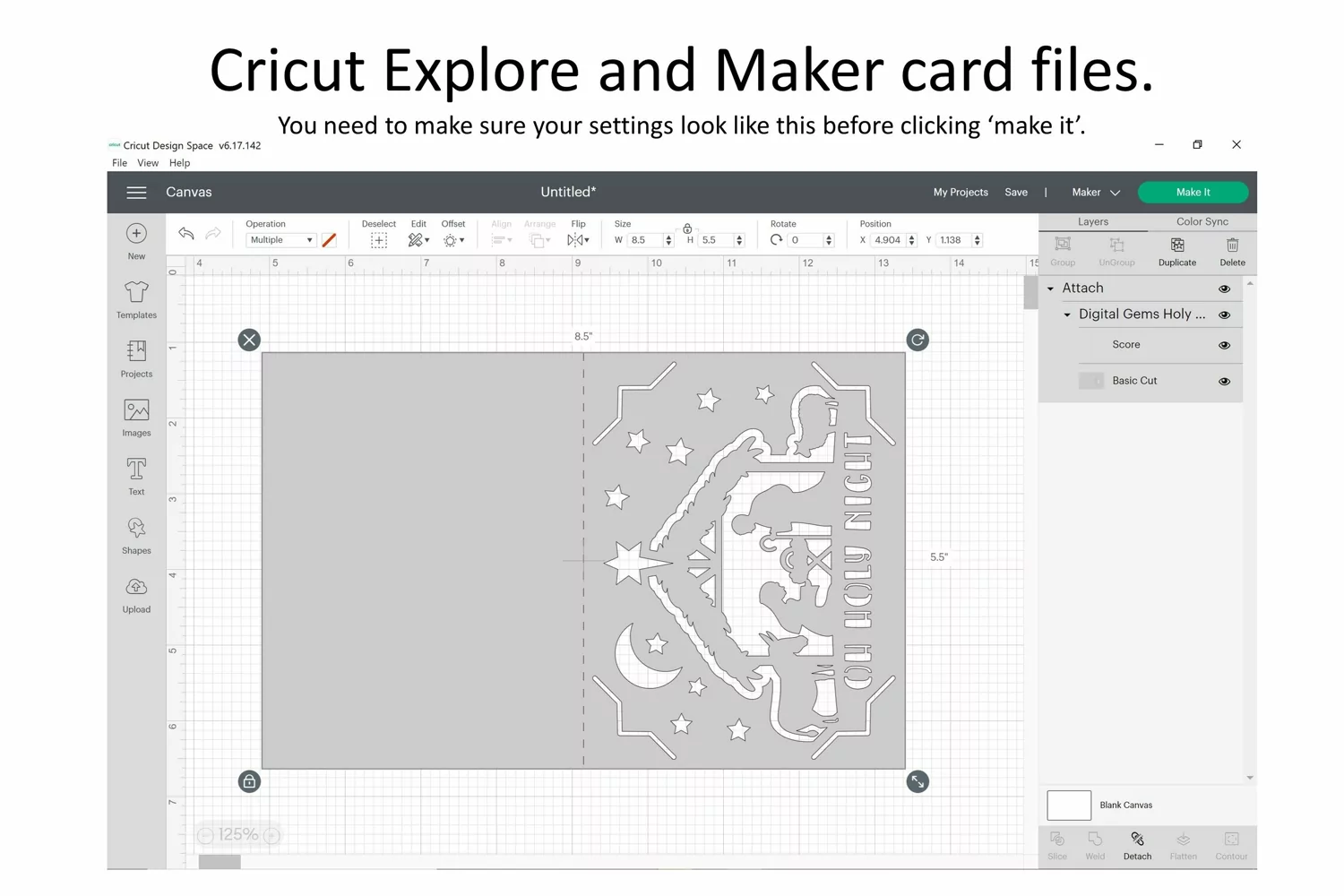Click the Rotate icon in toolbar

point(776,240)
